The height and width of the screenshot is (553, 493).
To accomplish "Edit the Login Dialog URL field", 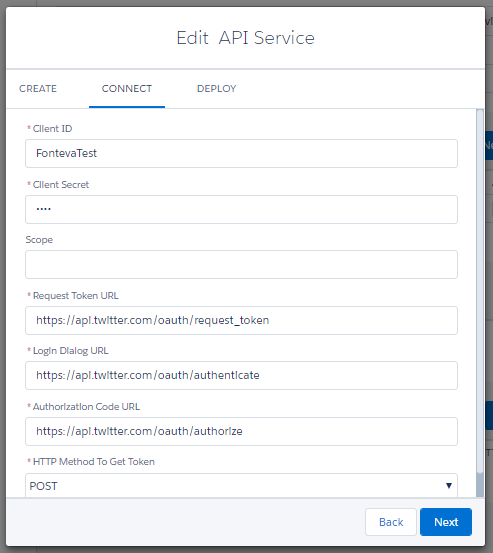I will (241, 375).
